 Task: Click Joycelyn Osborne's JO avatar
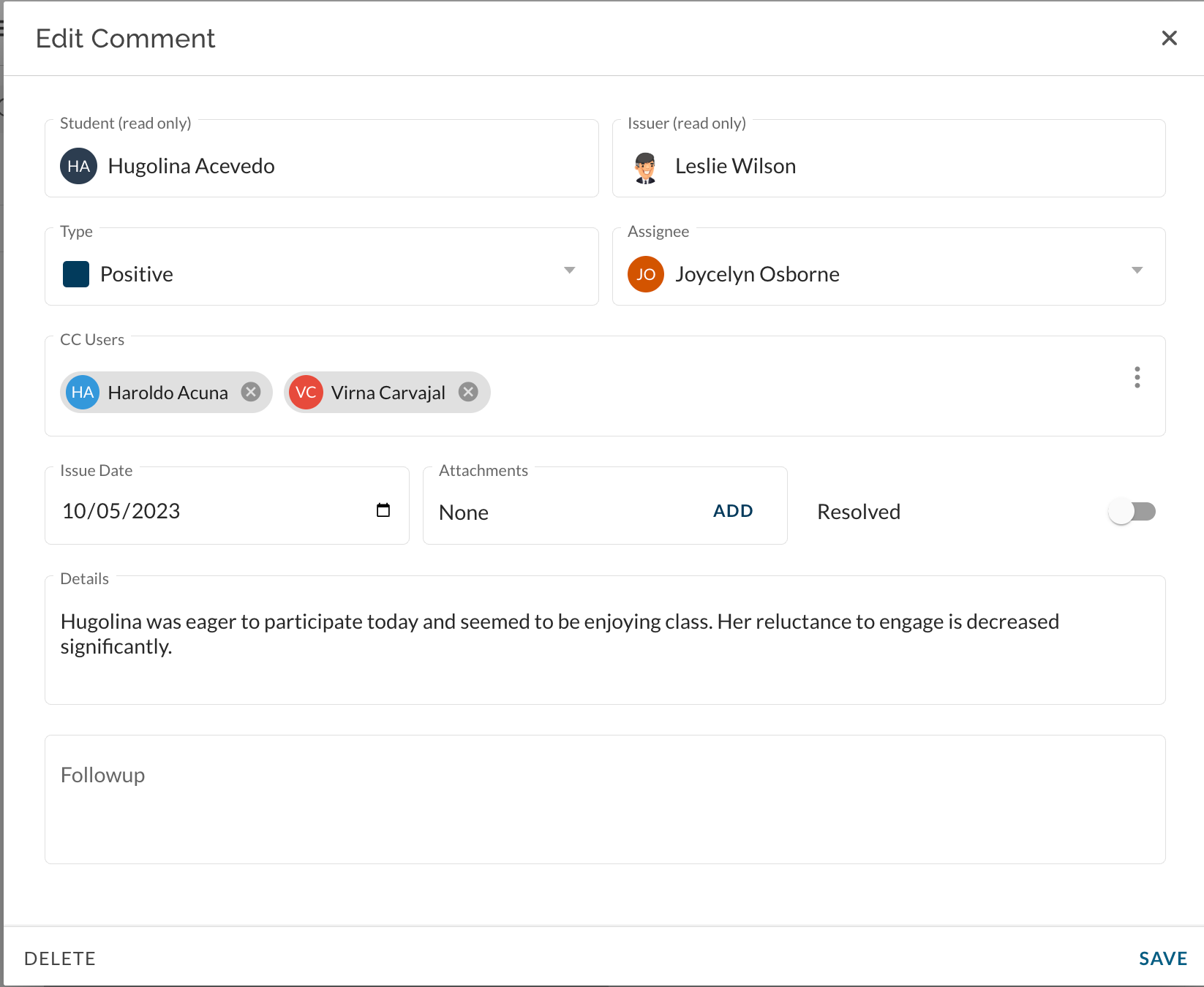point(645,274)
